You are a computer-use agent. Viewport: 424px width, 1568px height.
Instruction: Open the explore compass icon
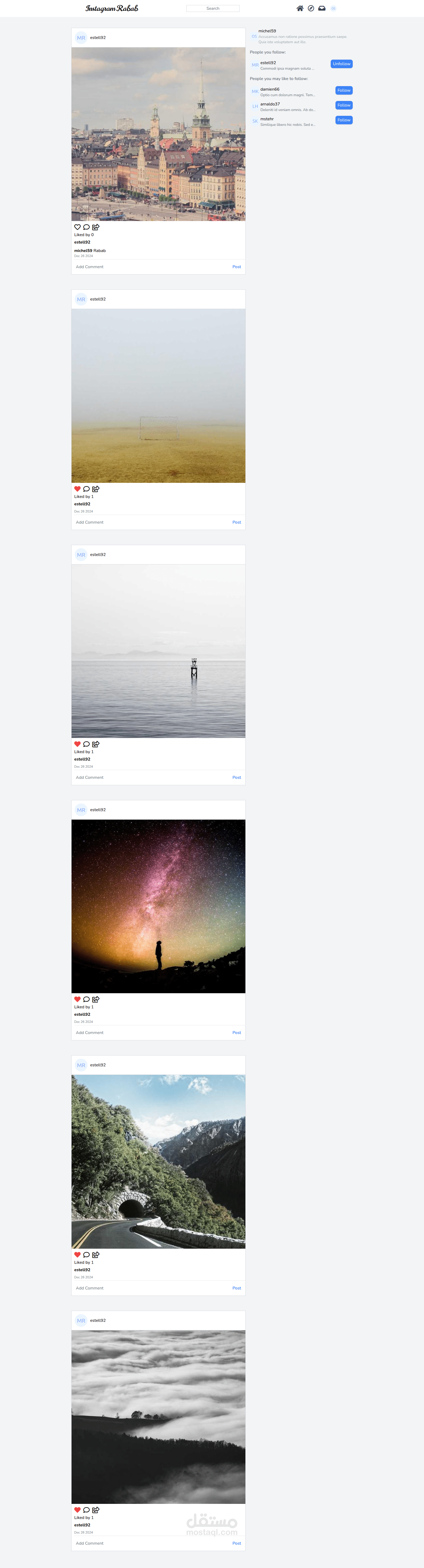point(311,8)
